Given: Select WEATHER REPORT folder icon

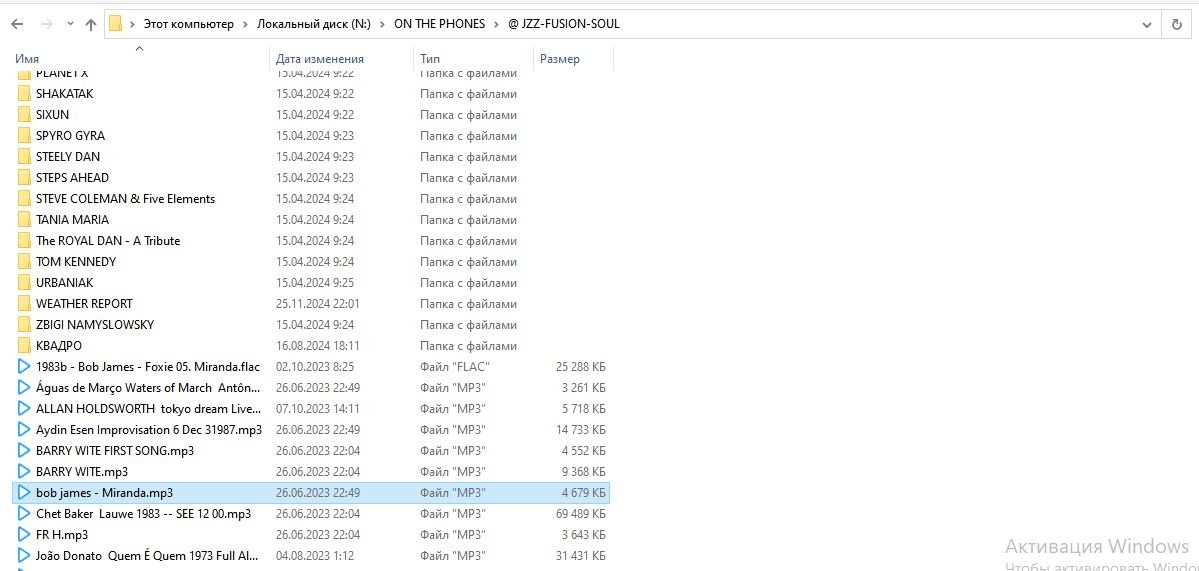Looking at the screenshot, I should (24, 303).
